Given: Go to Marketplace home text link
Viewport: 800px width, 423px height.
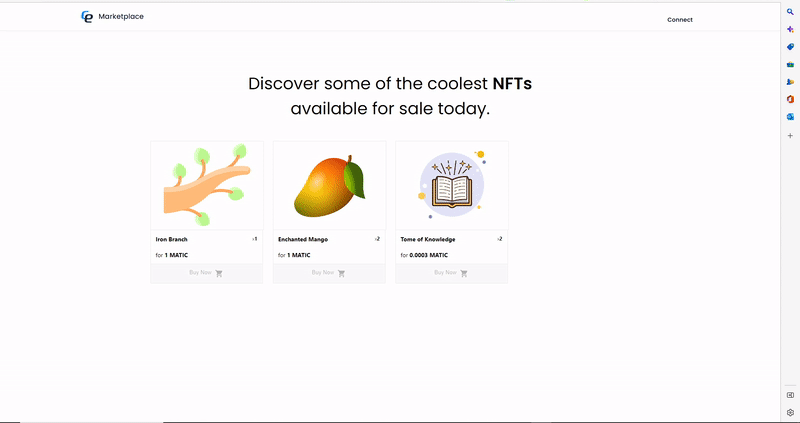Looking at the screenshot, I should click(121, 16).
